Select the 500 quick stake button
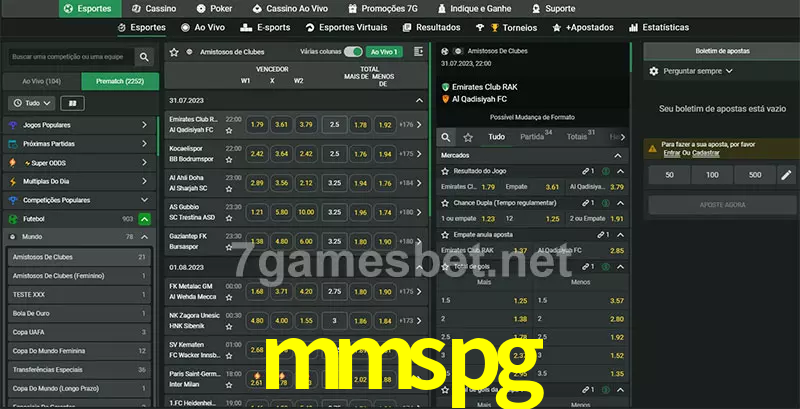The width and height of the screenshot is (800, 409). [755, 175]
